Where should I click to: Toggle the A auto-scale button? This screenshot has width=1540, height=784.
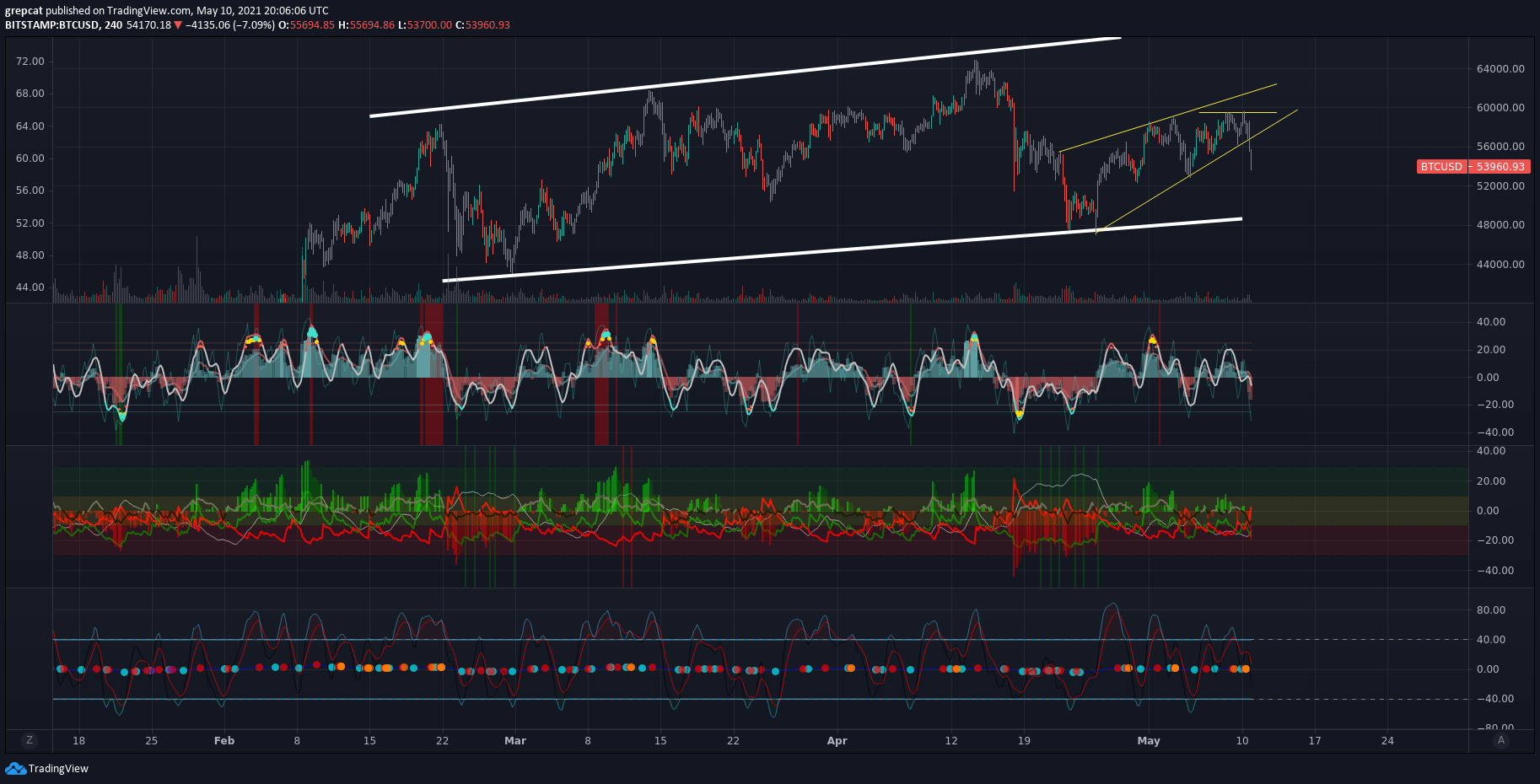[x=1500, y=740]
